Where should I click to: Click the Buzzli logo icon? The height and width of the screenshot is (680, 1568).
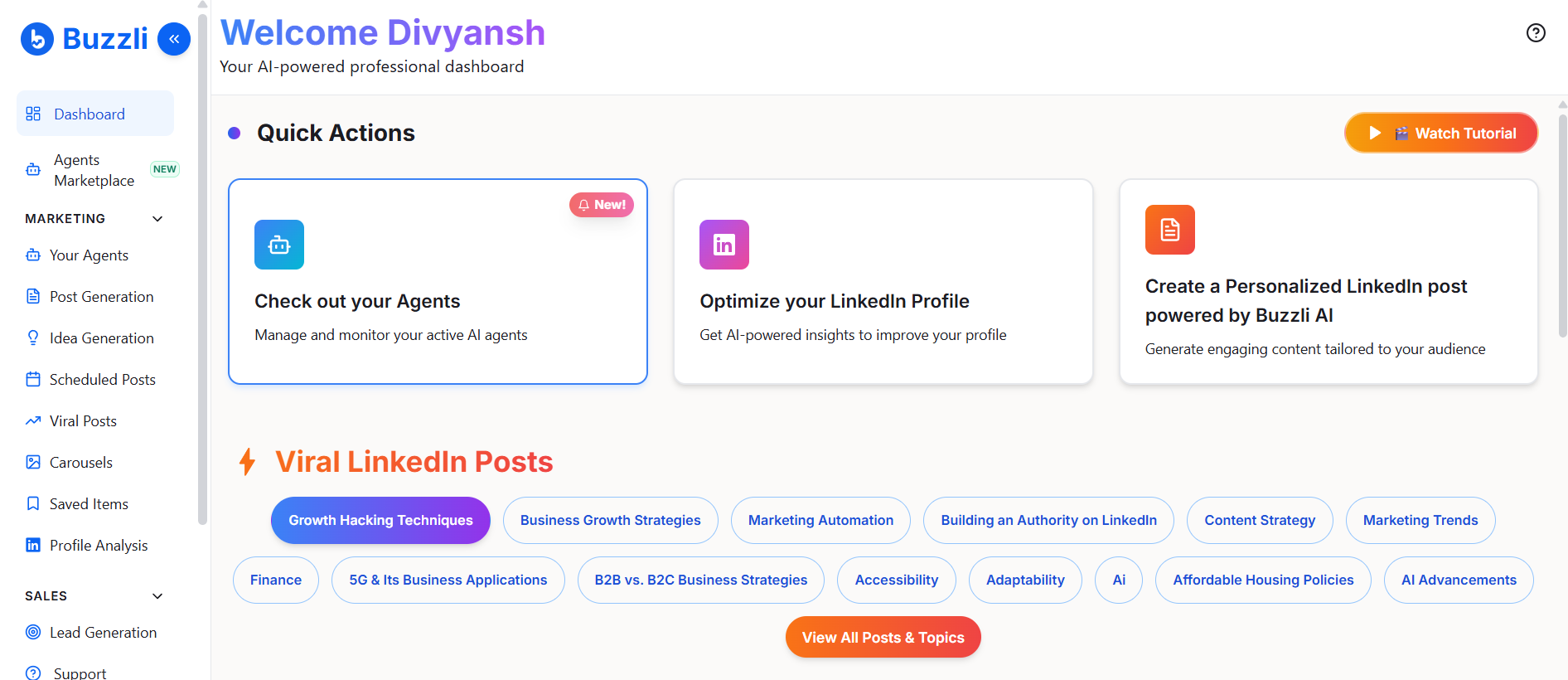tap(37, 39)
